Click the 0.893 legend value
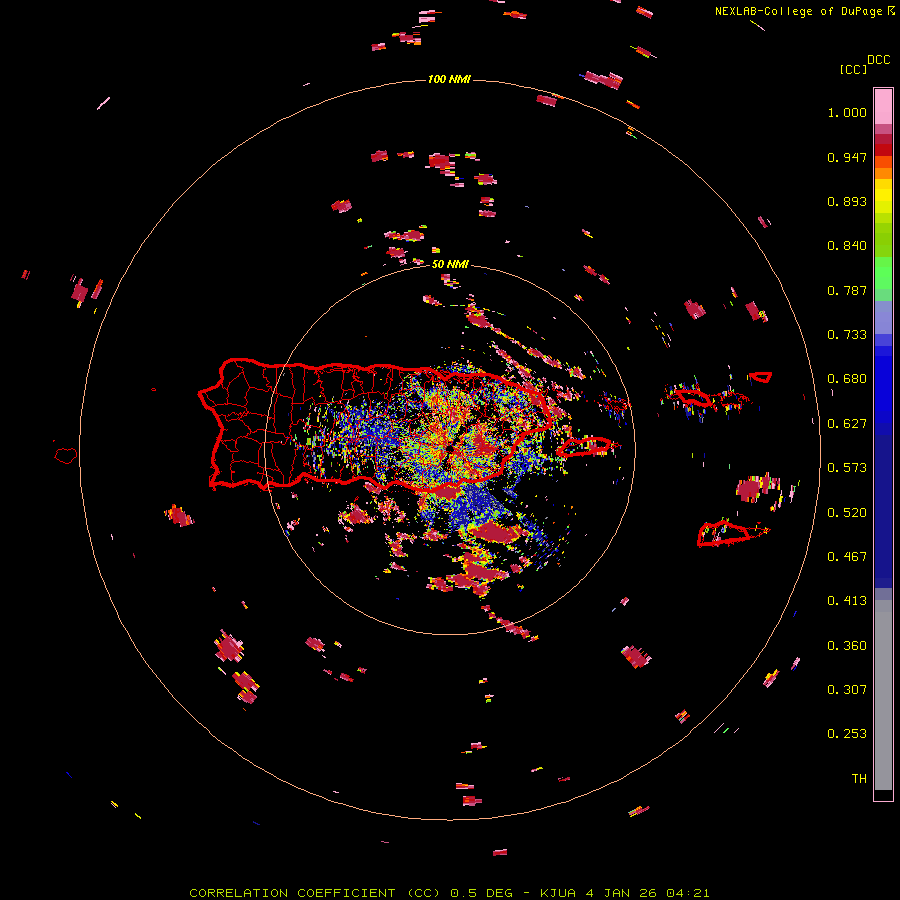Image resolution: width=900 pixels, height=900 pixels. [847, 201]
